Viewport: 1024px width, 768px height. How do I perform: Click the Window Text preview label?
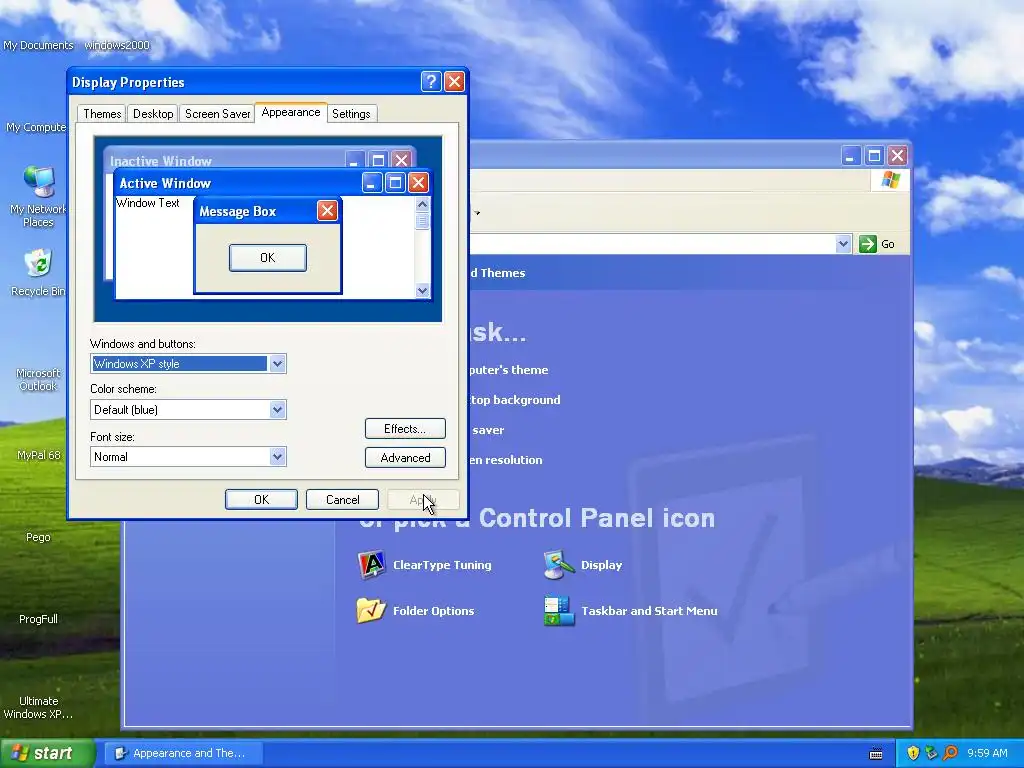click(x=148, y=203)
